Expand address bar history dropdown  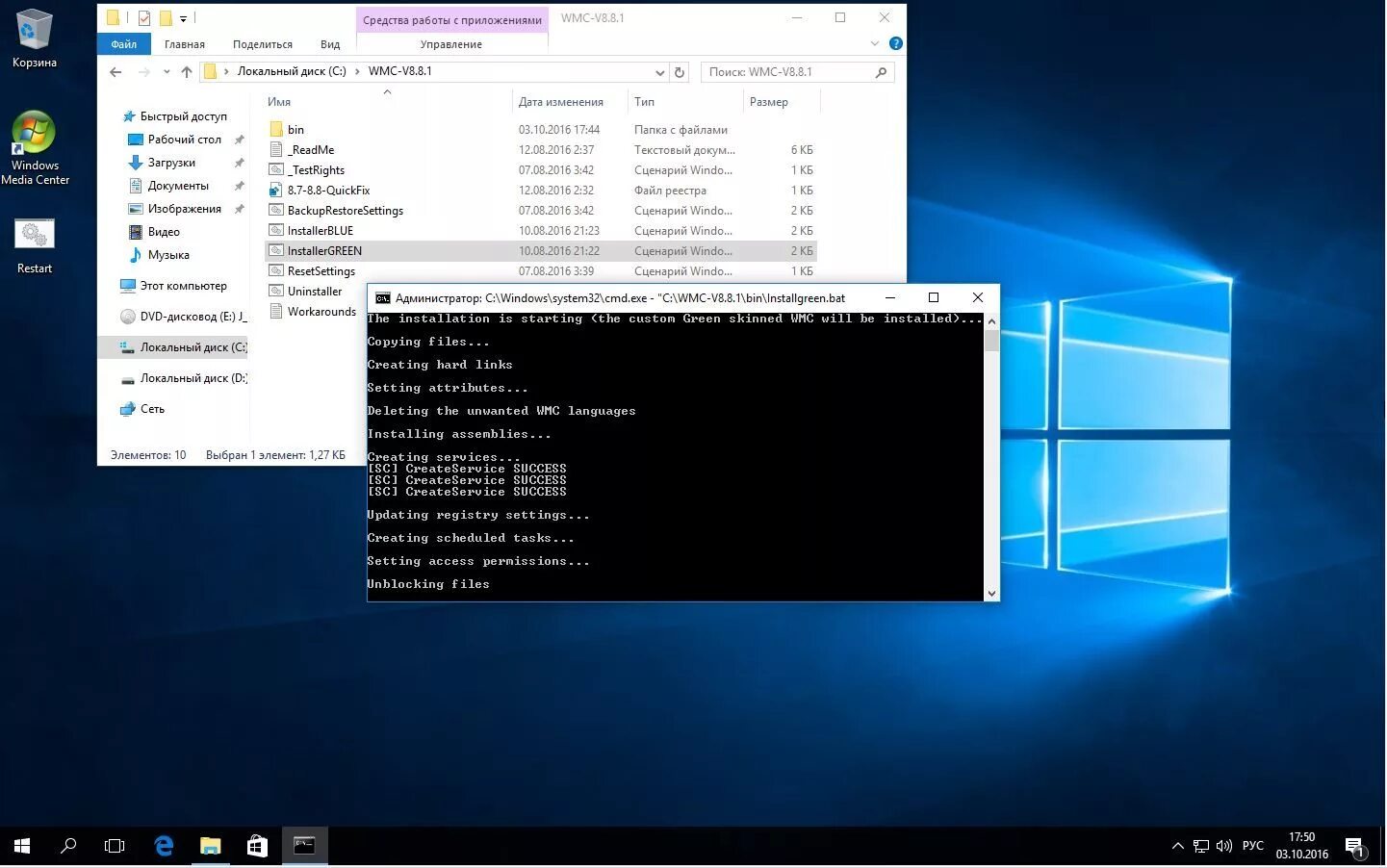[659, 72]
